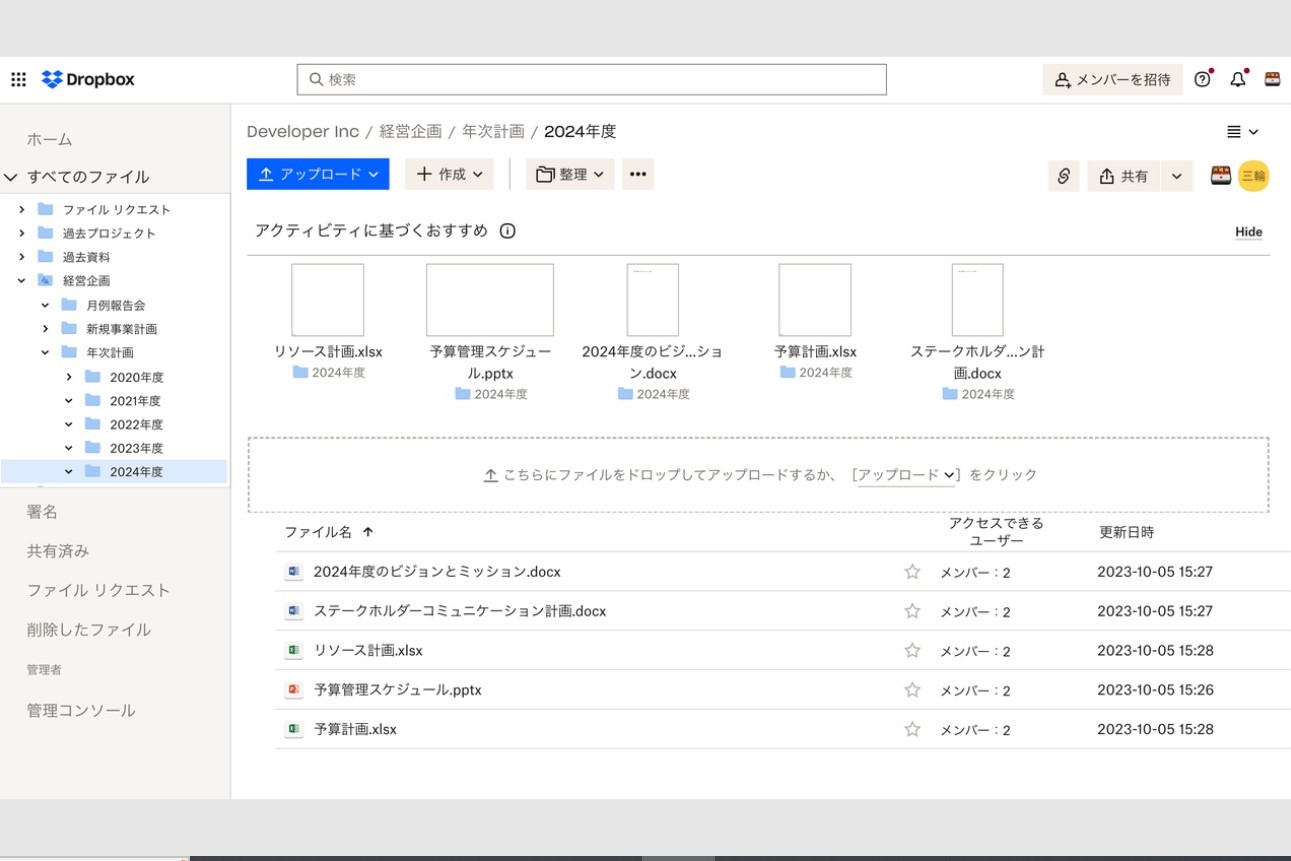
Task: Open the アップロード dropdown arrow
Action: [373, 174]
